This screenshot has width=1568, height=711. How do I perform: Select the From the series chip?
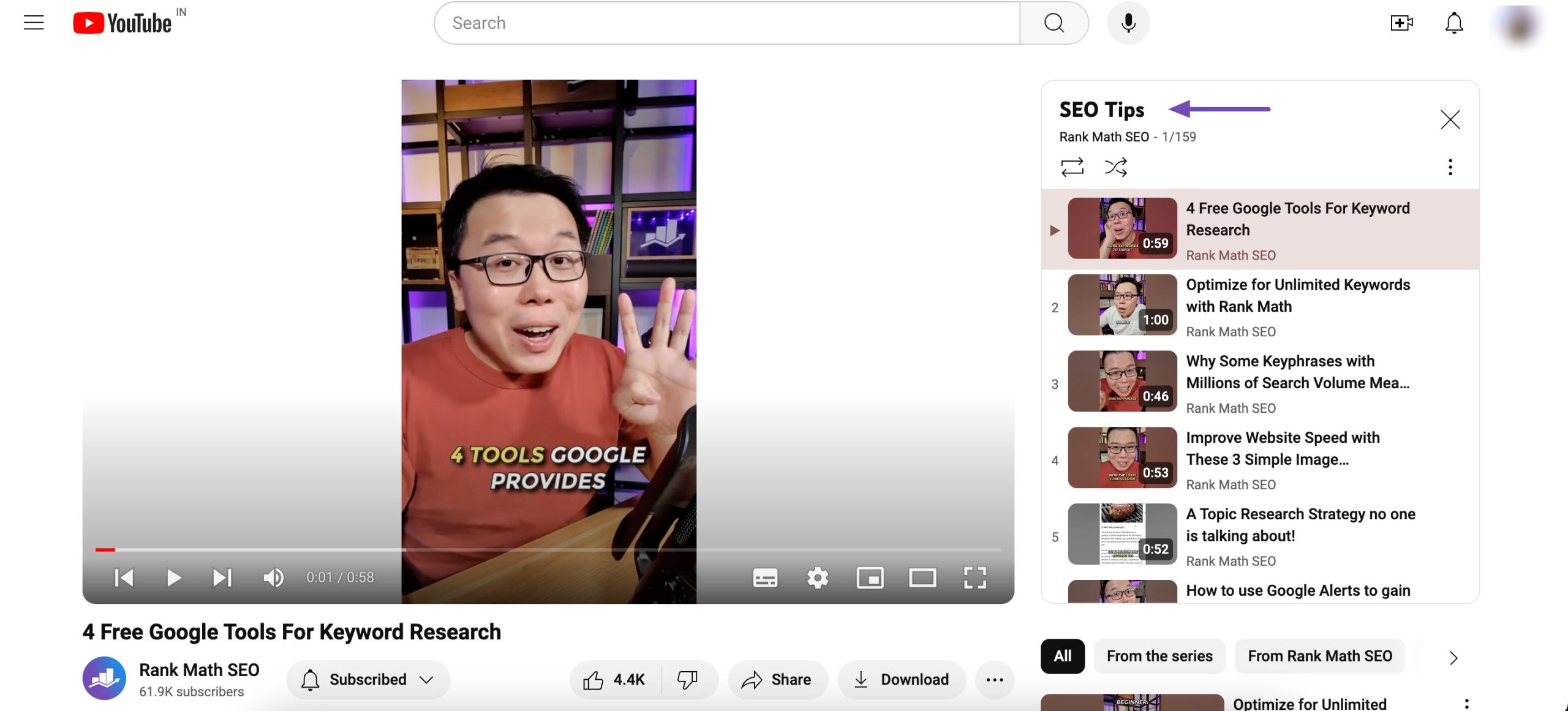click(x=1159, y=656)
